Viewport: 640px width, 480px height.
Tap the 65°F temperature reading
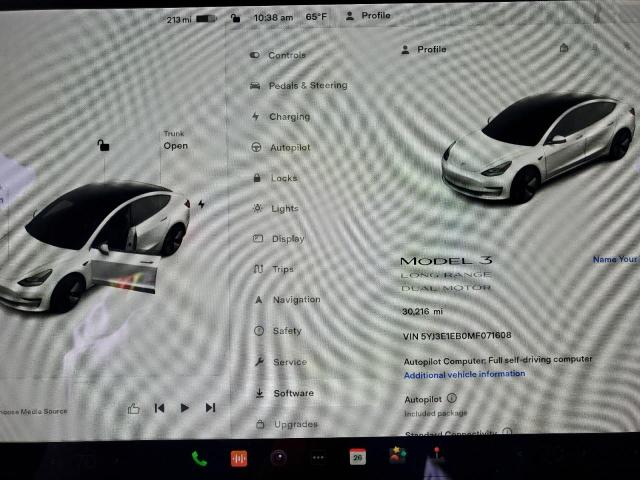(x=316, y=17)
